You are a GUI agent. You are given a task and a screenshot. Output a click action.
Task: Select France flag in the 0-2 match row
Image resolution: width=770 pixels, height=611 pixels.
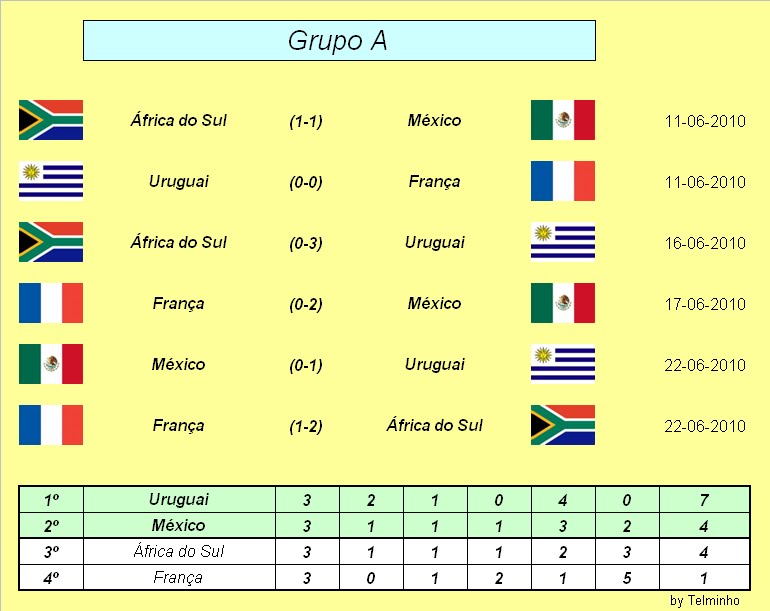(51, 303)
